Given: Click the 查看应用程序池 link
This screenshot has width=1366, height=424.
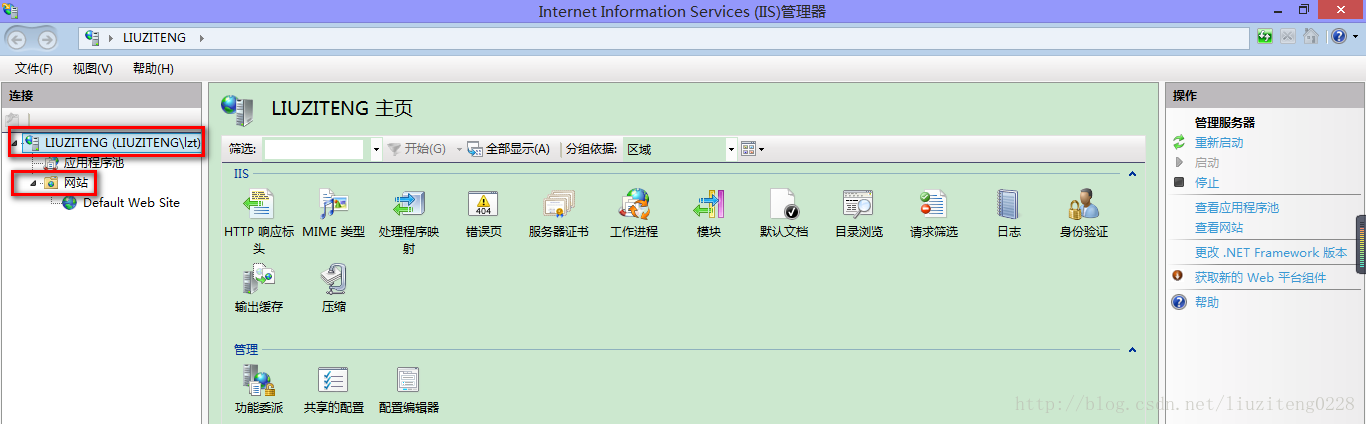Looking at the screenshot, I should [x=1237, y=208].
